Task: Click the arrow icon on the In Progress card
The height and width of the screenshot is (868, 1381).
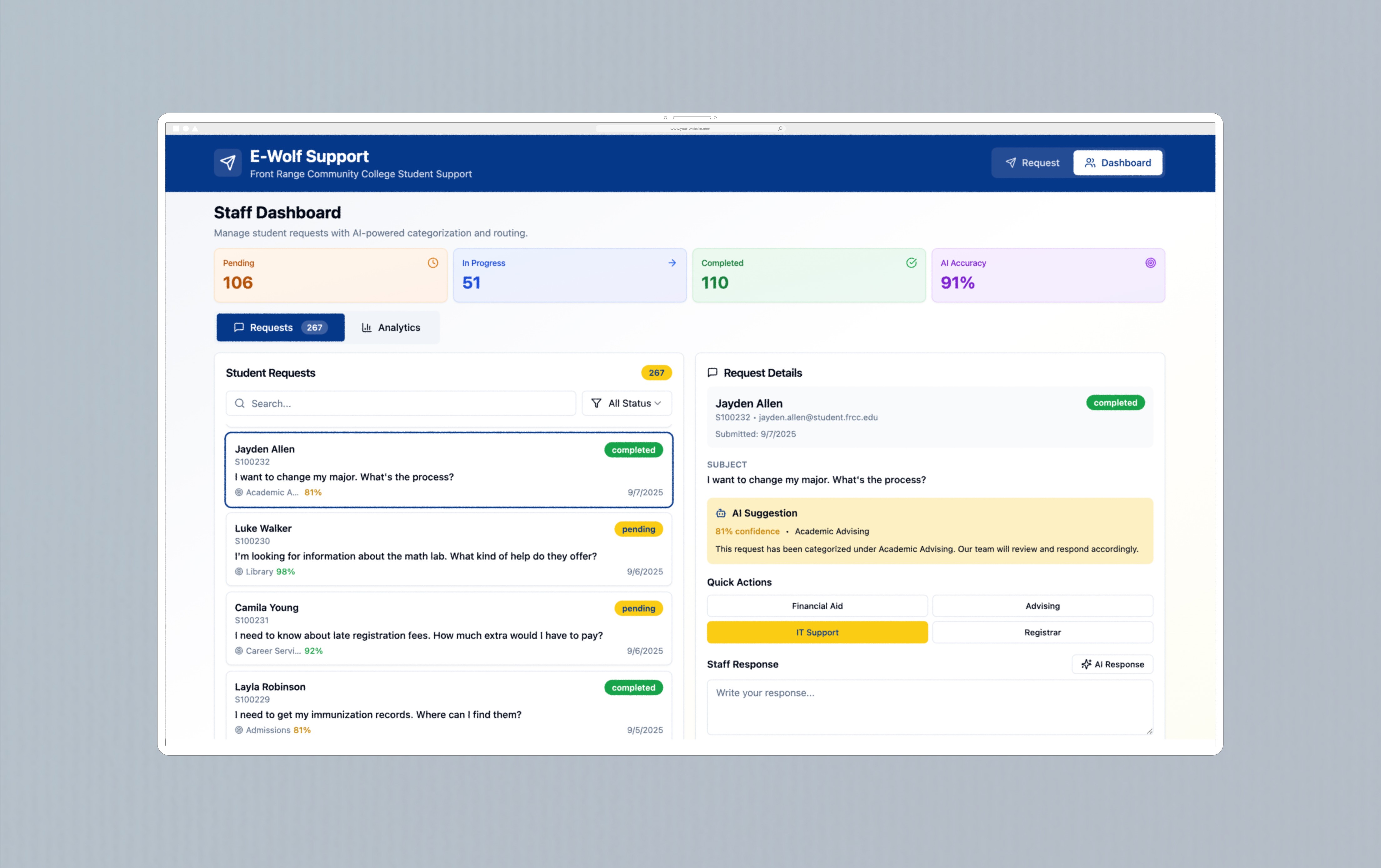Action: 672,263
